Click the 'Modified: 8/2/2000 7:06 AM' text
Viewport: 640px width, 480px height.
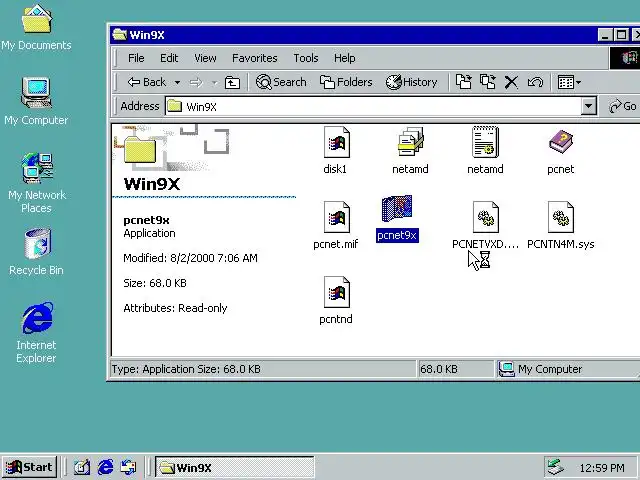190,258
